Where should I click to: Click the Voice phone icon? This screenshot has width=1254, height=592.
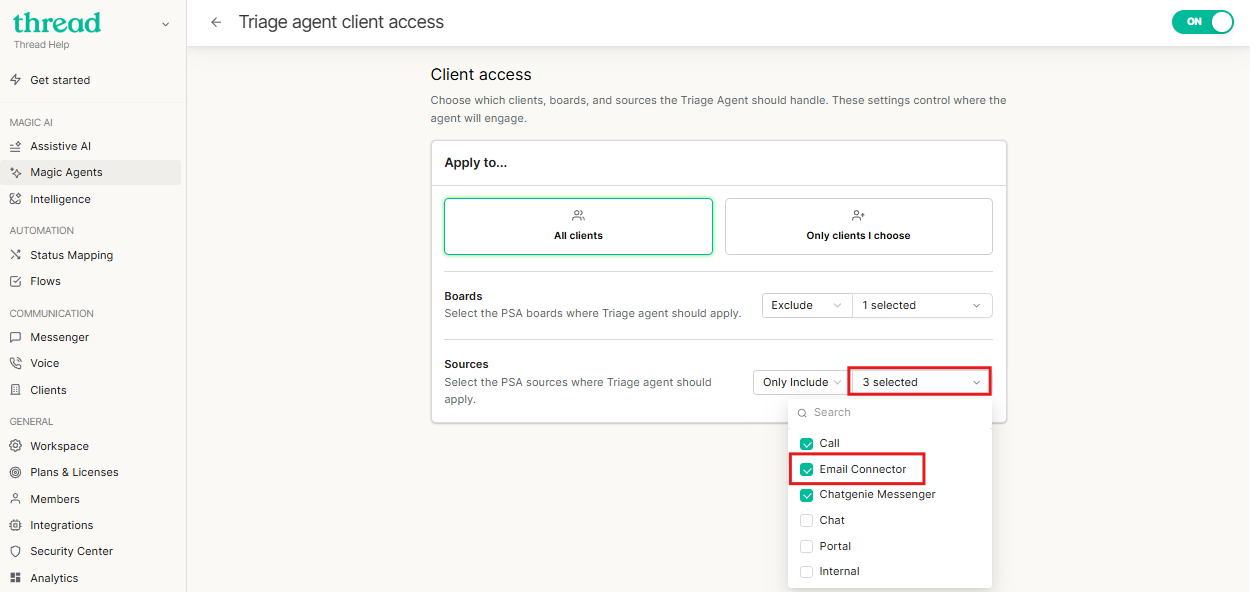tap(16, 363)
